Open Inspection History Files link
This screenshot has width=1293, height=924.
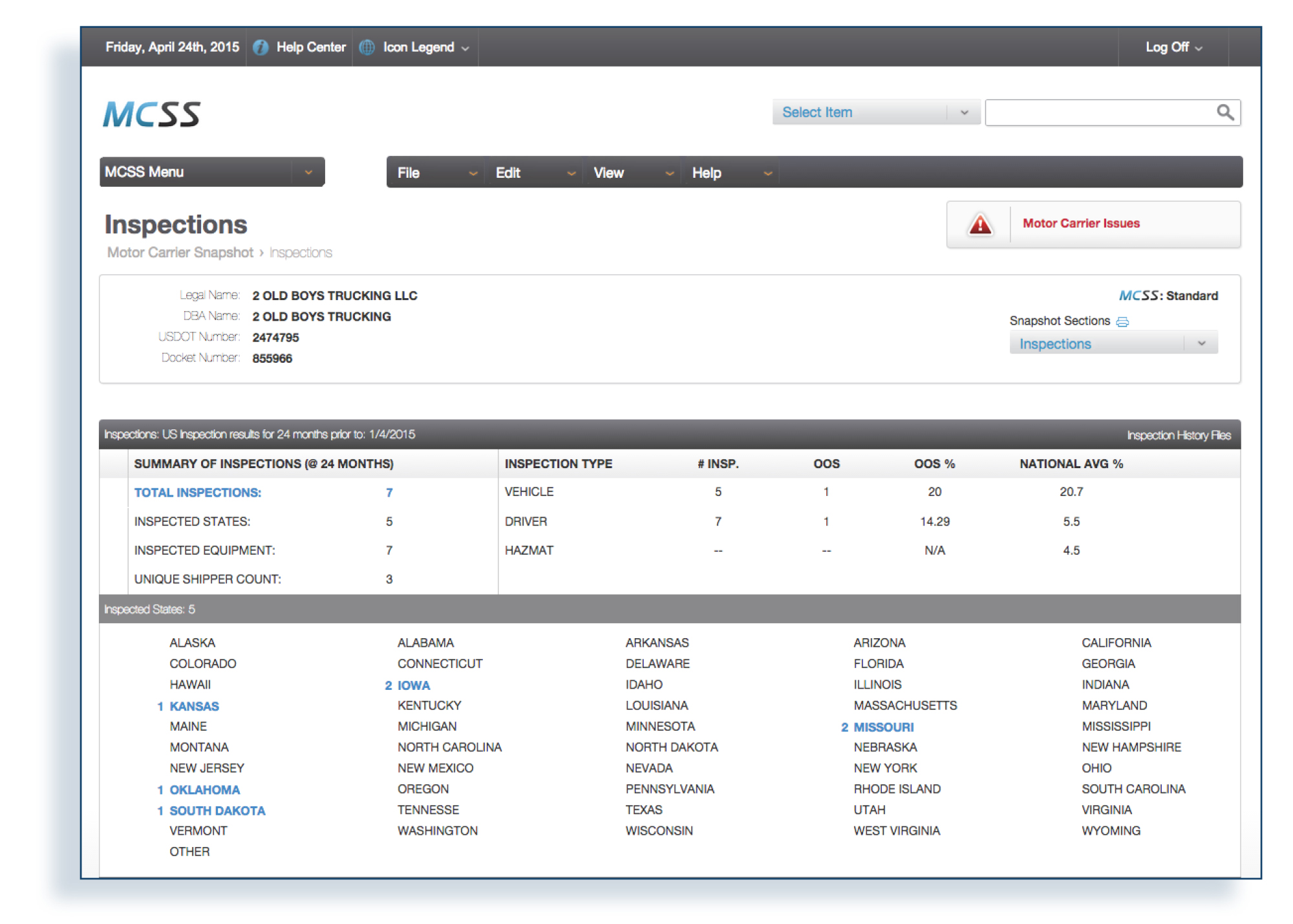pos(1179,435)
